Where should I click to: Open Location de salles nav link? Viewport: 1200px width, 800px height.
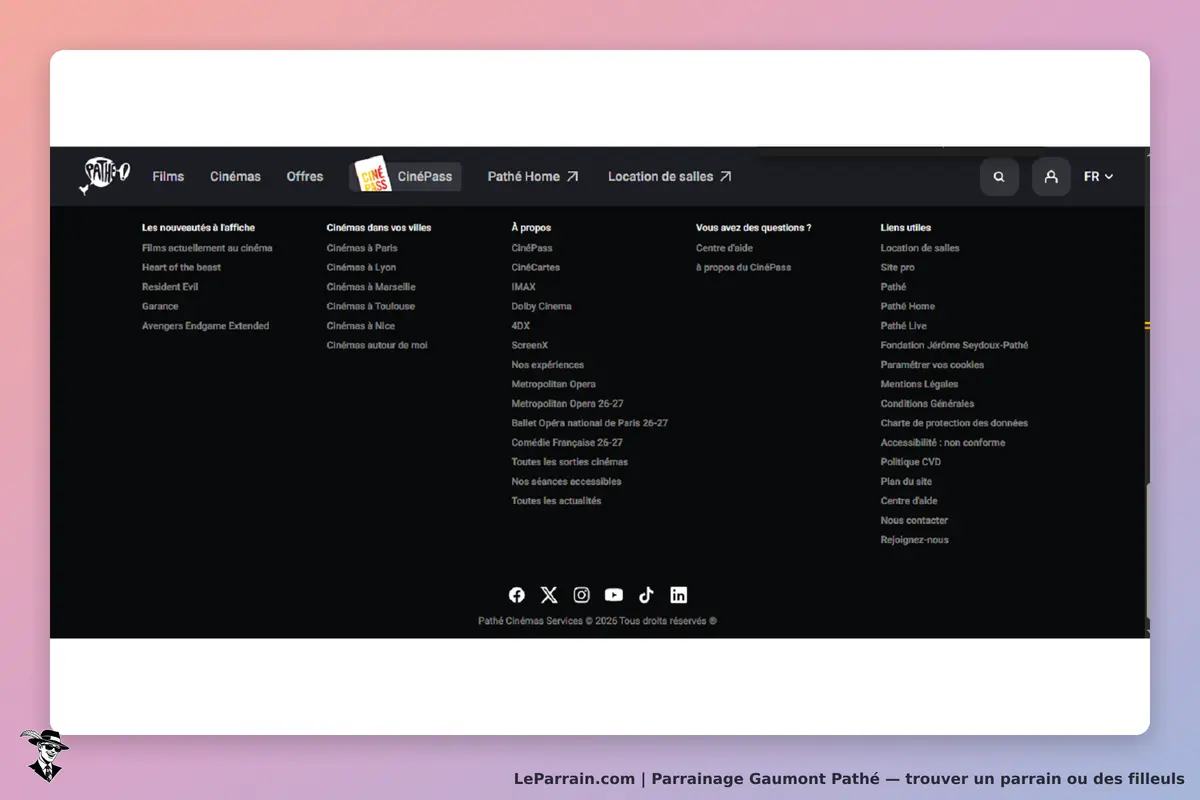670,177
